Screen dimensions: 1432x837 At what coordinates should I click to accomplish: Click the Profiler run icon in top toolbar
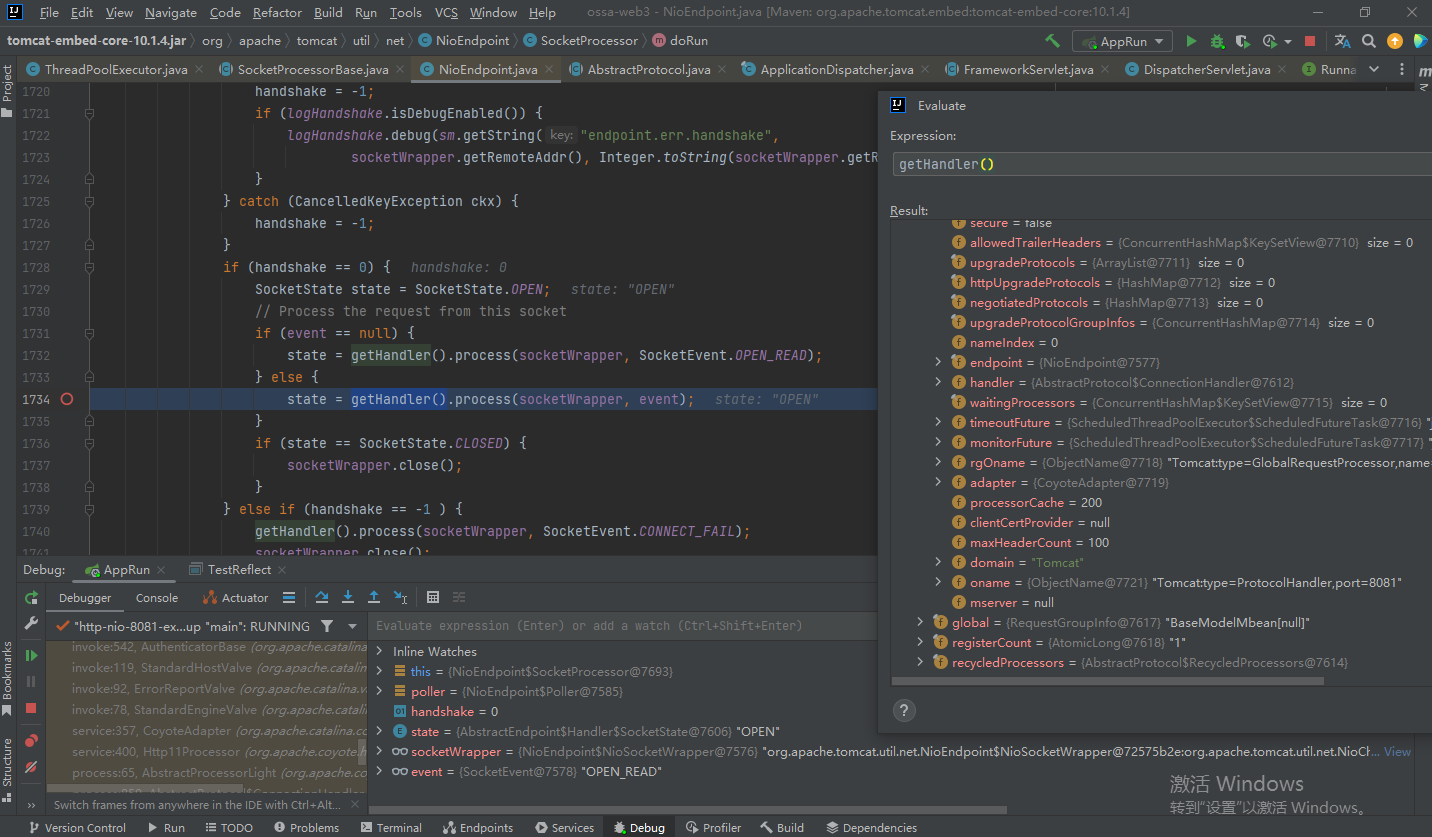(1269, 41)
